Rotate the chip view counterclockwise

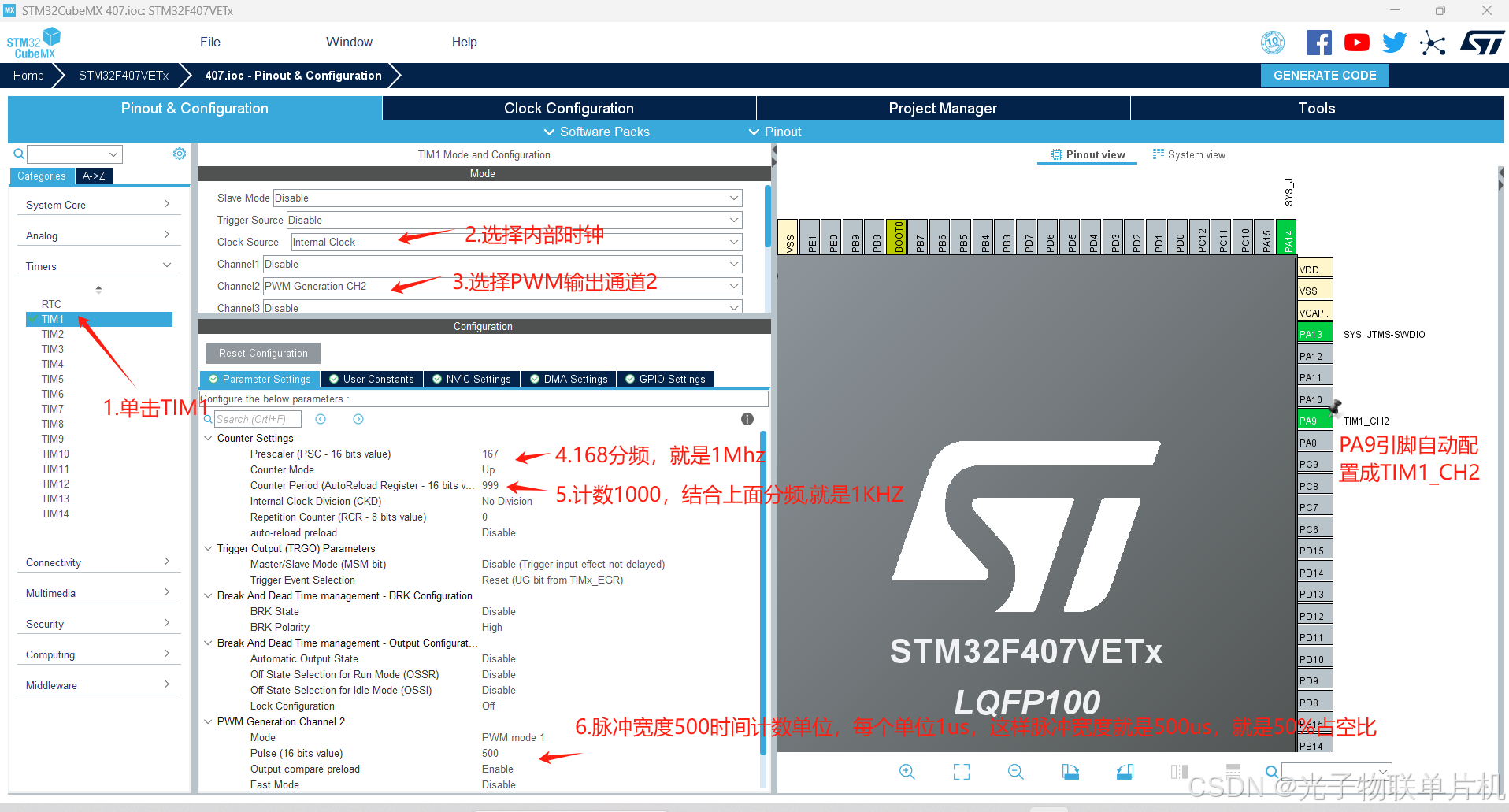click(x=1125, y=772)
